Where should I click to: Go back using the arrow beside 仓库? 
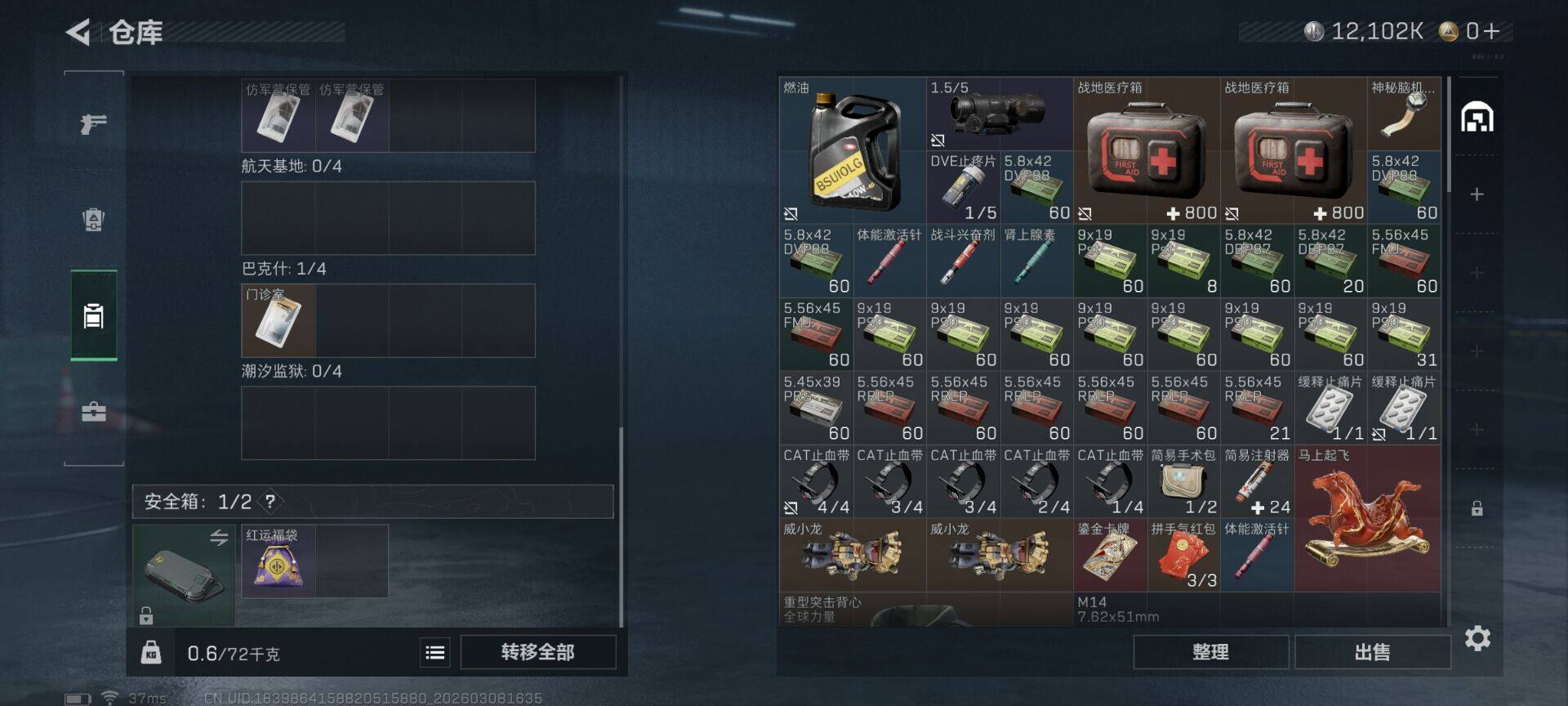click(78, 33)
